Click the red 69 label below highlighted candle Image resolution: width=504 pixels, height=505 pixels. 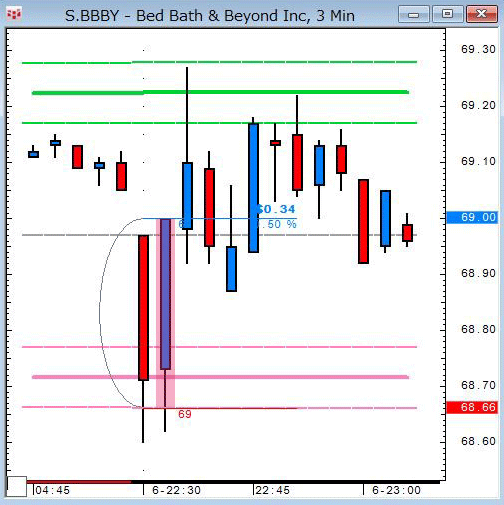pyautogui.click(x=185, y=414)
